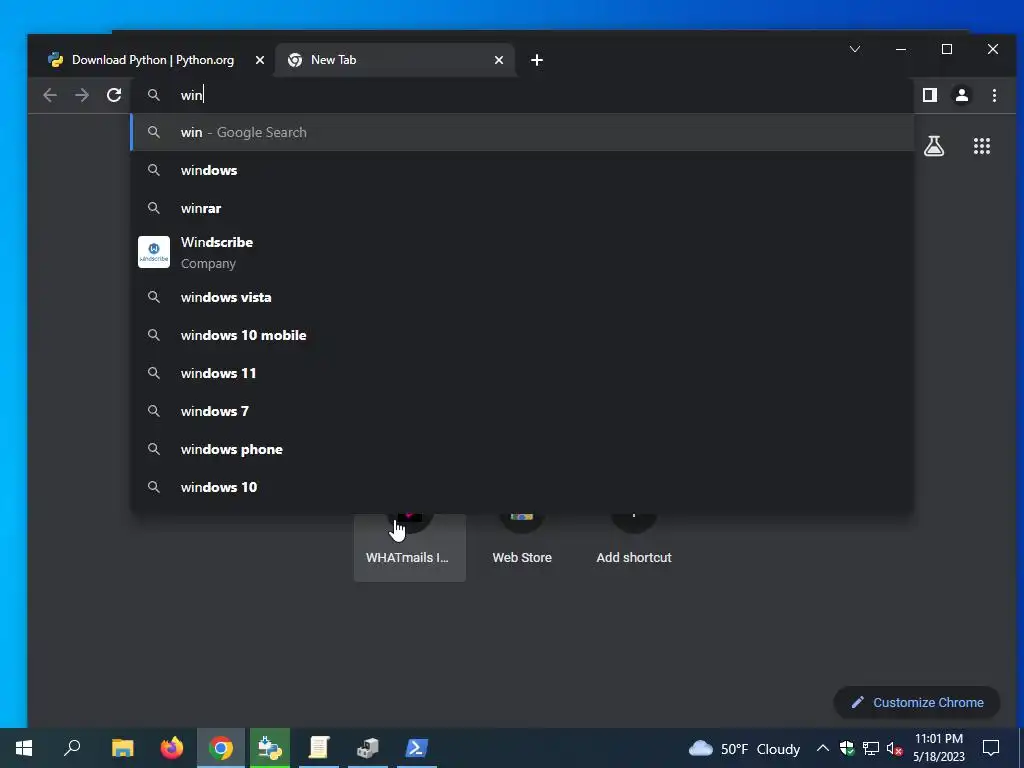This screenshot has height=768, width=1024.
Task: Click the forward navigation arrow
Action: [x=82, y=95]
